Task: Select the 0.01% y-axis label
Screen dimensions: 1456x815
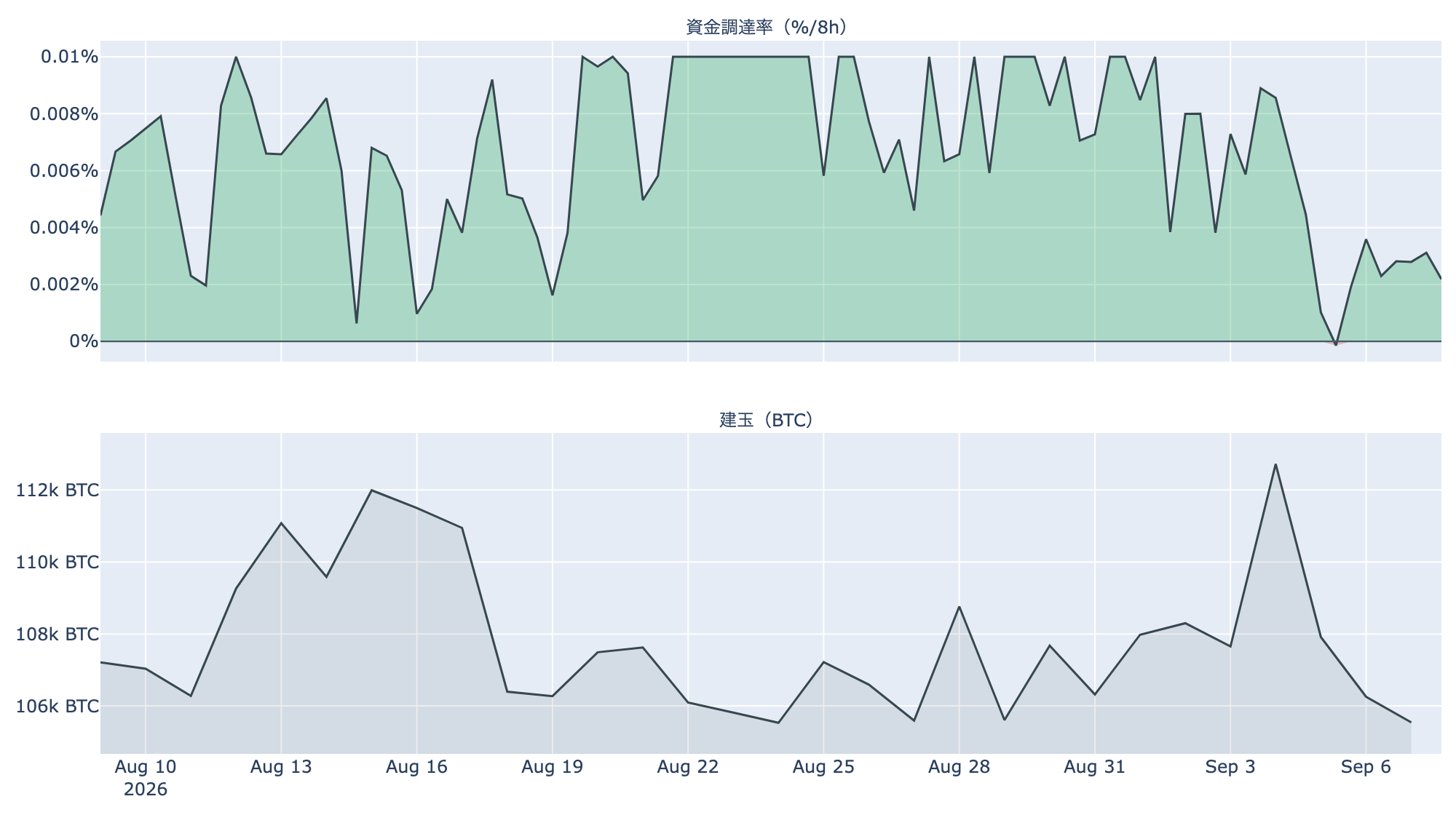Action: pyautogui.click(x=69, y=57)
